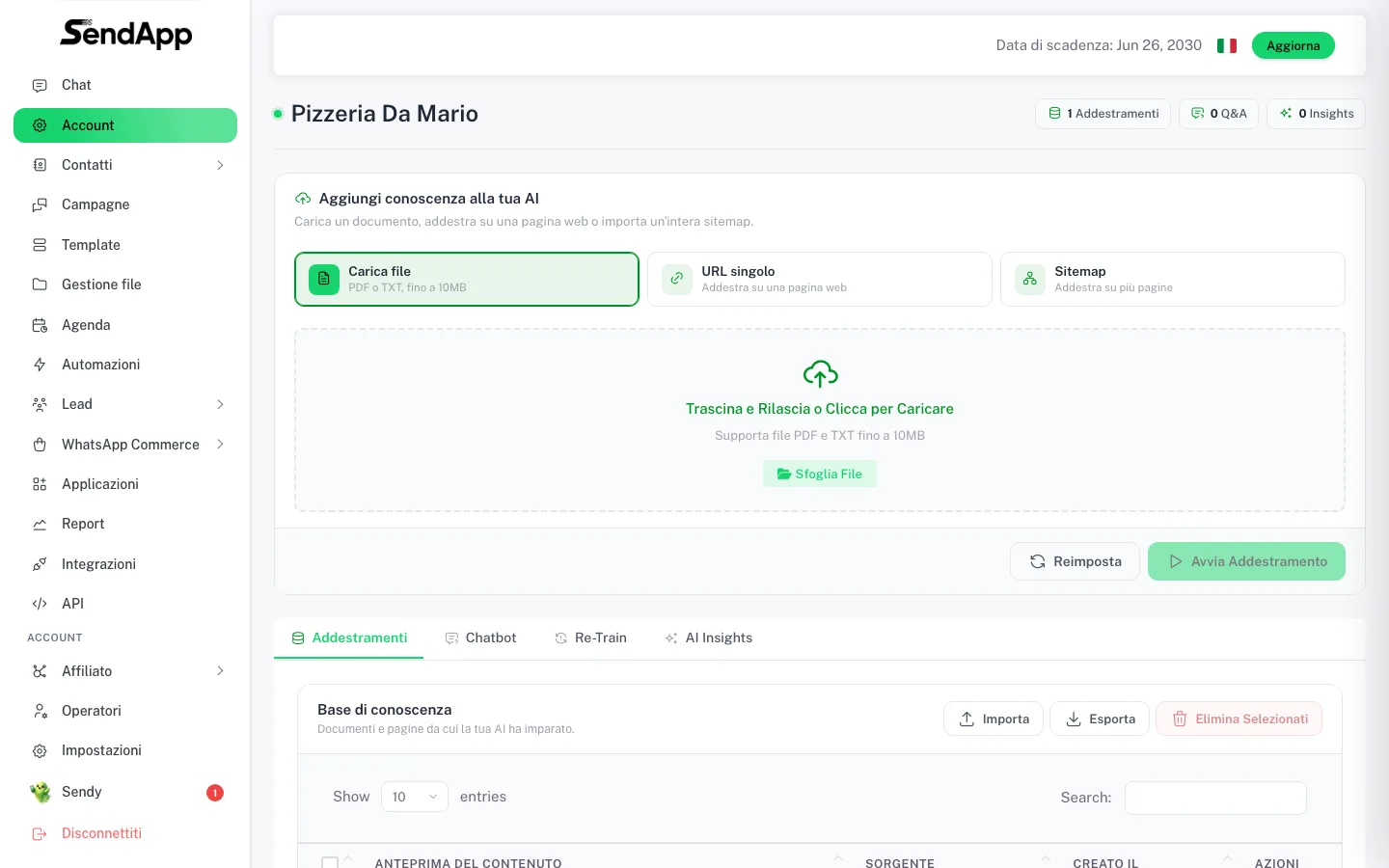Click the Impostazioni gear icon
Screen dimensions: 1389x868
[x=40, y=750]
